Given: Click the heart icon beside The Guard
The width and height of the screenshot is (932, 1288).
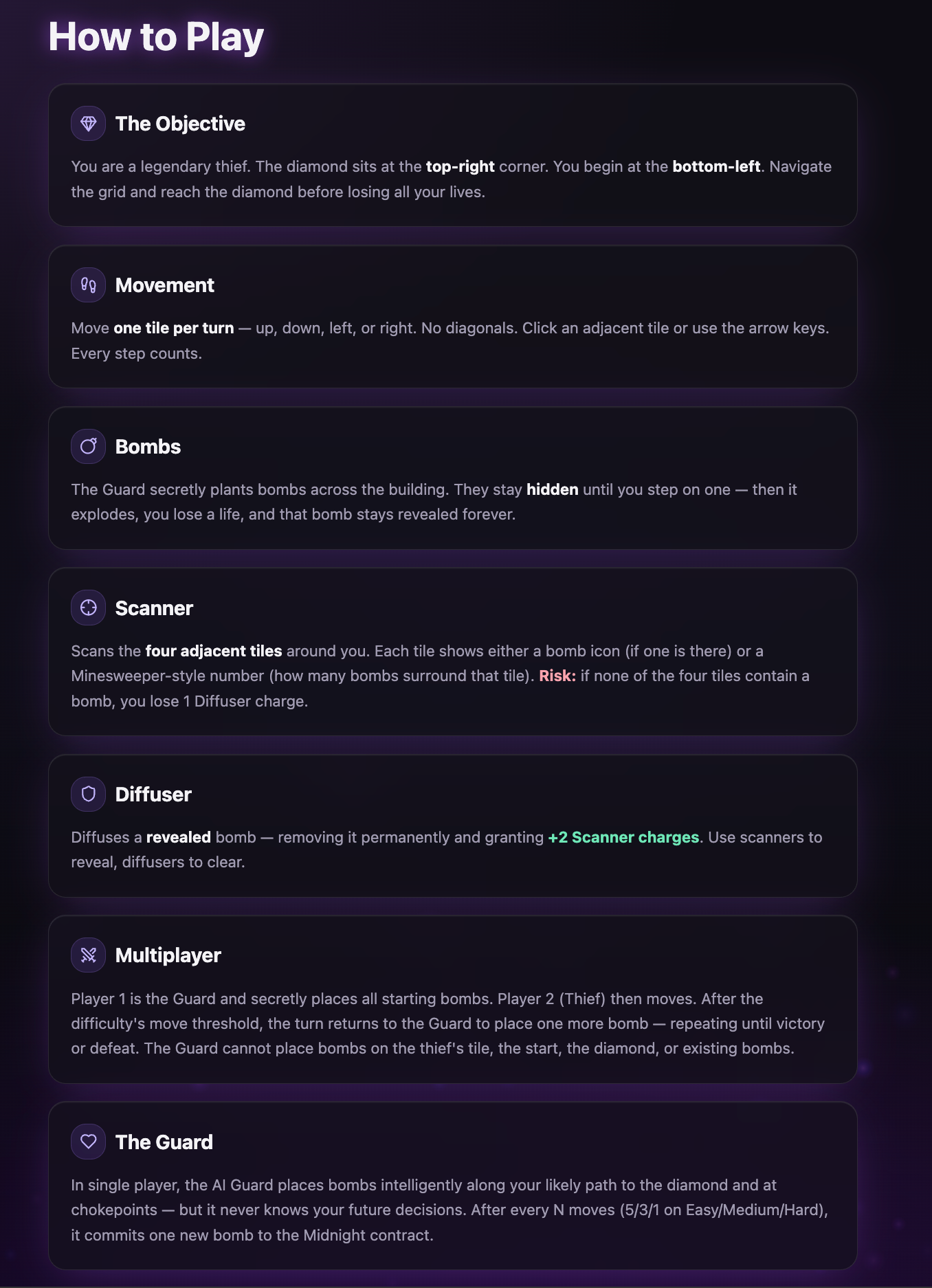Looking at the screenshot, I should pos(88,1142).
